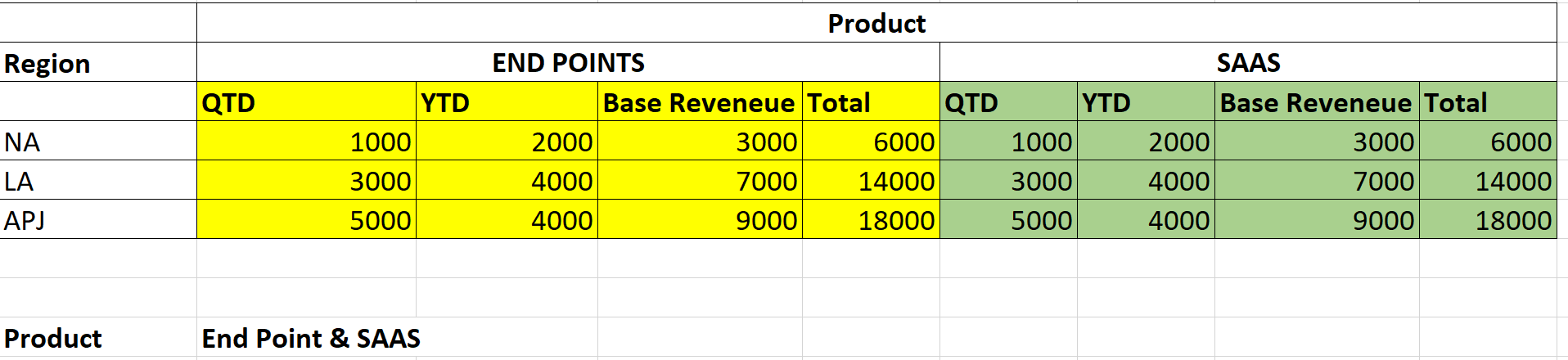
Task: Select LA SAAS Total 14000
Action: (1488, 180)
